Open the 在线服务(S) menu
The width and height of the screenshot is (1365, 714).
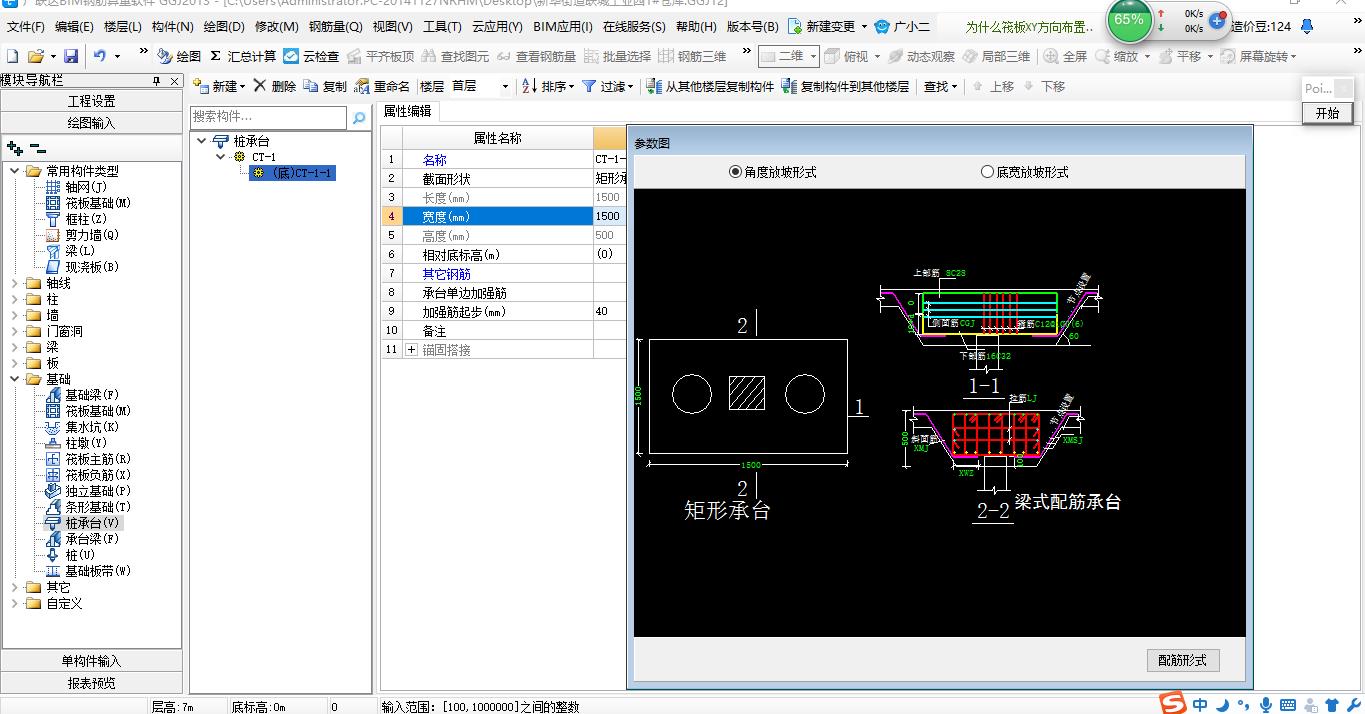634,27
